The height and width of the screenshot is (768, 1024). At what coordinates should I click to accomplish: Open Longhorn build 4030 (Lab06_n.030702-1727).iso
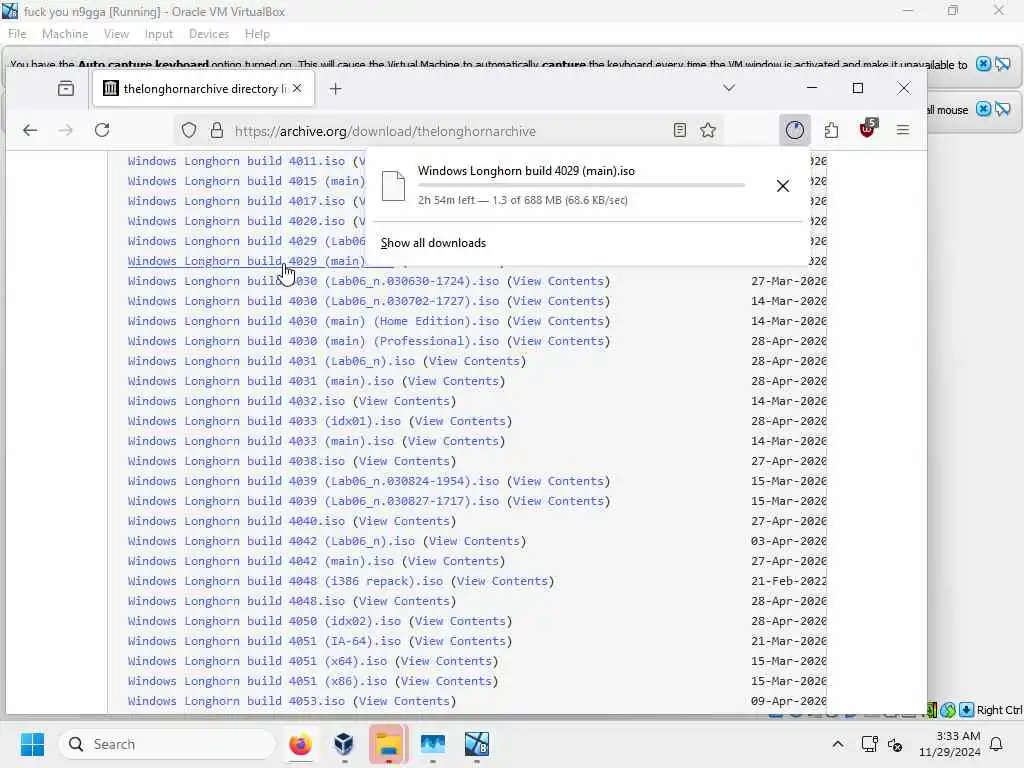coord(313,301)
